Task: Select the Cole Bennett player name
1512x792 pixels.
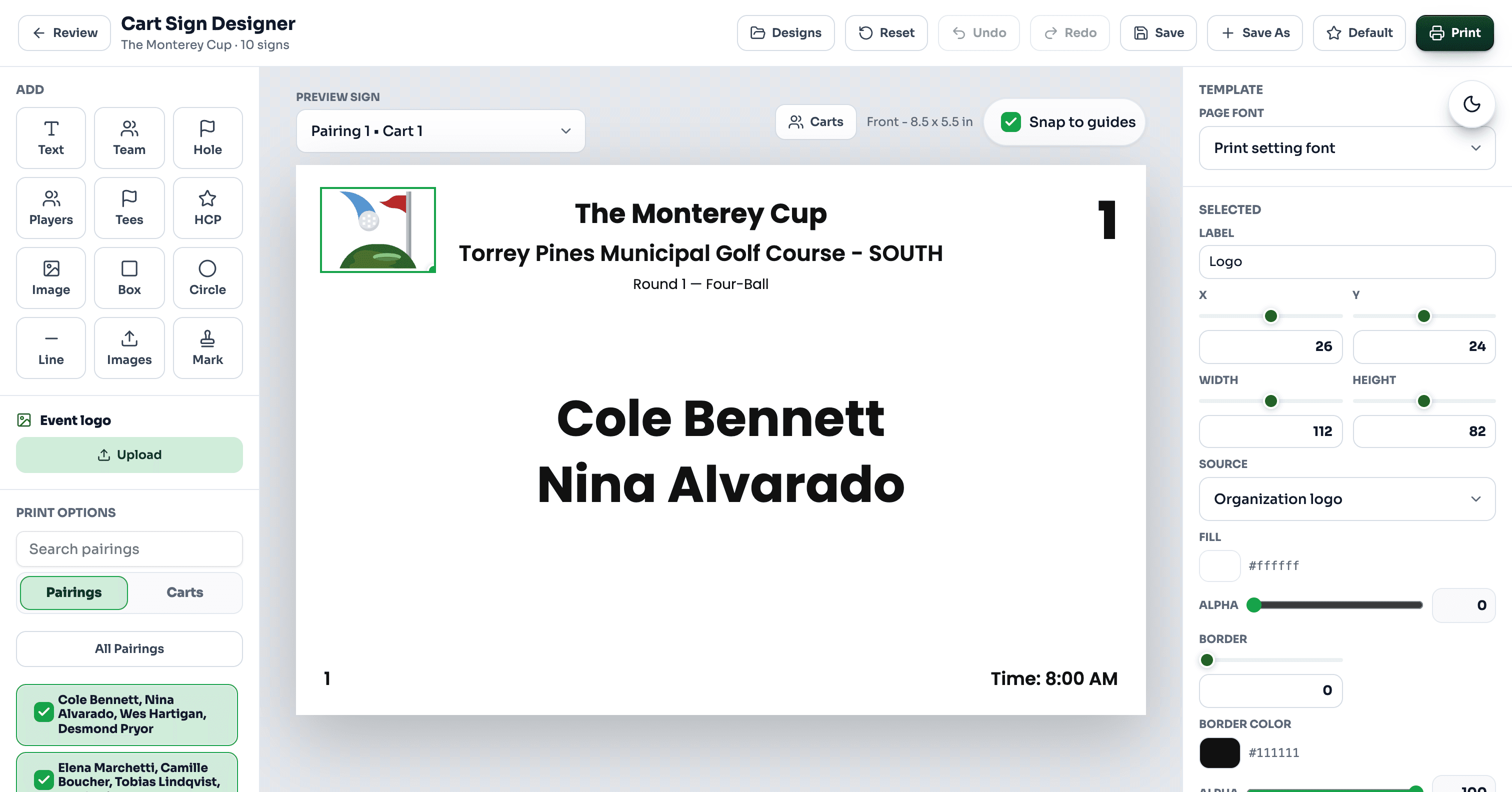Action: click(720, 418)
